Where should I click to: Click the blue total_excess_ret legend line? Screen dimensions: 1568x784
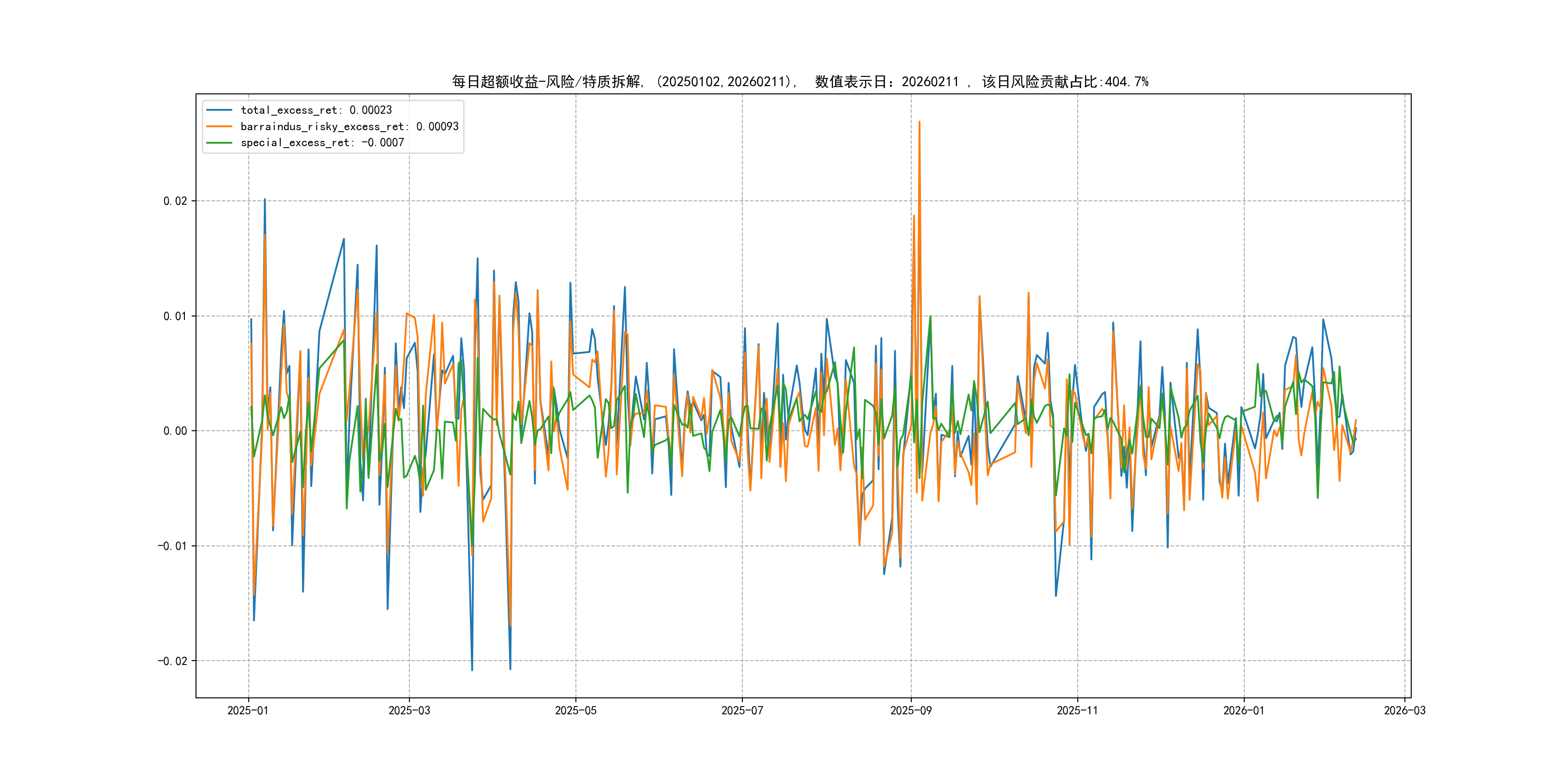pyautogui.click(x=219, y=110)
